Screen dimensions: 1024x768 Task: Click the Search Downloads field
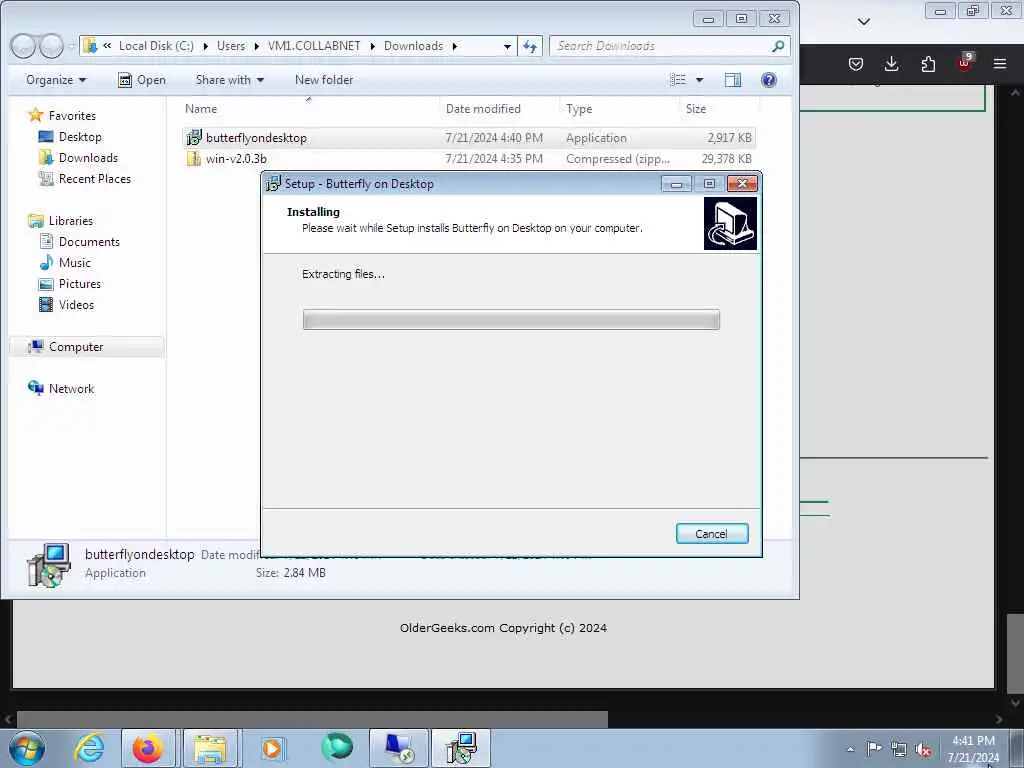point(660,46)
